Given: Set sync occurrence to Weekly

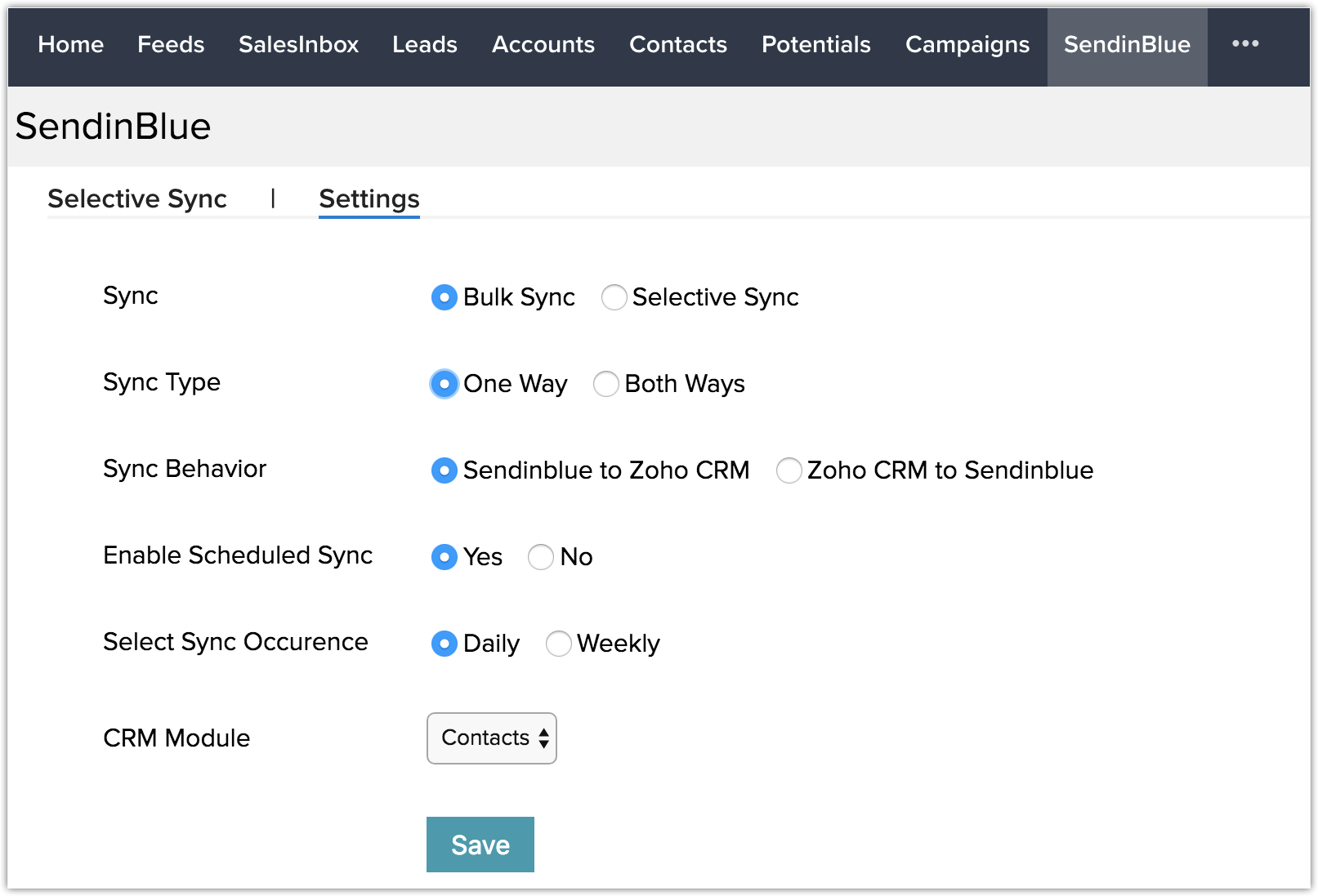Looking at the screenshot, I should pos(558,644).
